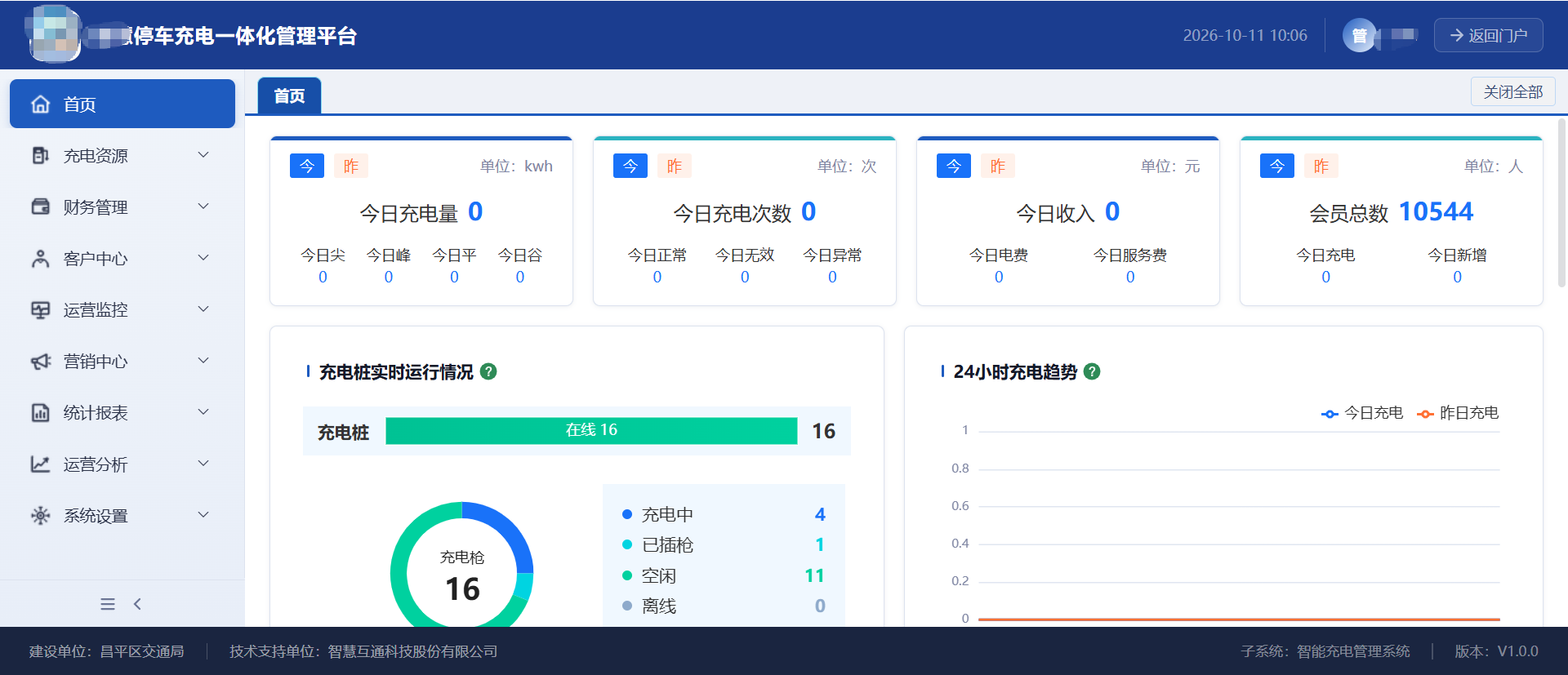Open the 运营分析 menu item
Image resolution: width=1568 pixels, height=675 pixels.
point(122,464)
